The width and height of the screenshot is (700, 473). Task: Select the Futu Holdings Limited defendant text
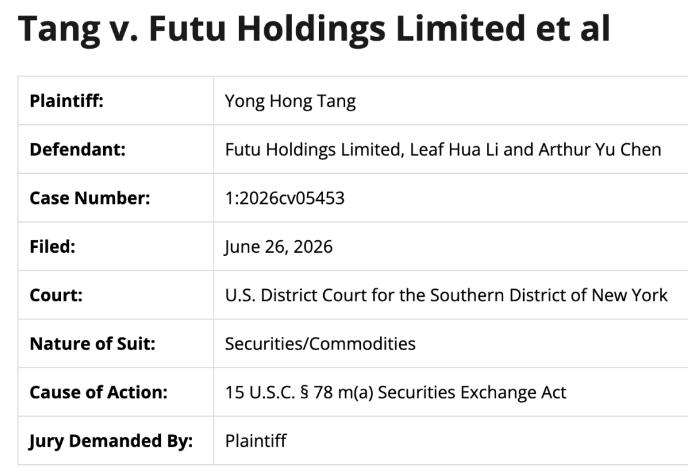(314, 150)
